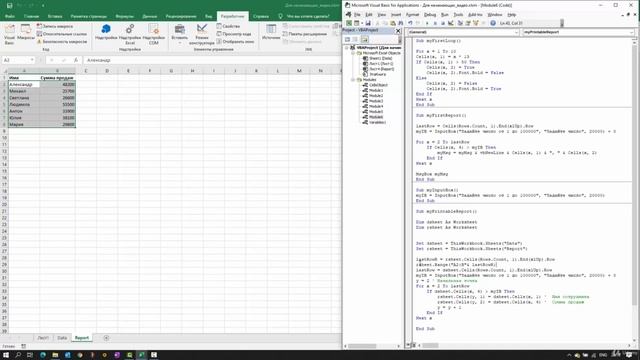Viewport: 640px width, 360px height.
Task: Close the Project - VBAProject pane
Action: pos(398,31)
